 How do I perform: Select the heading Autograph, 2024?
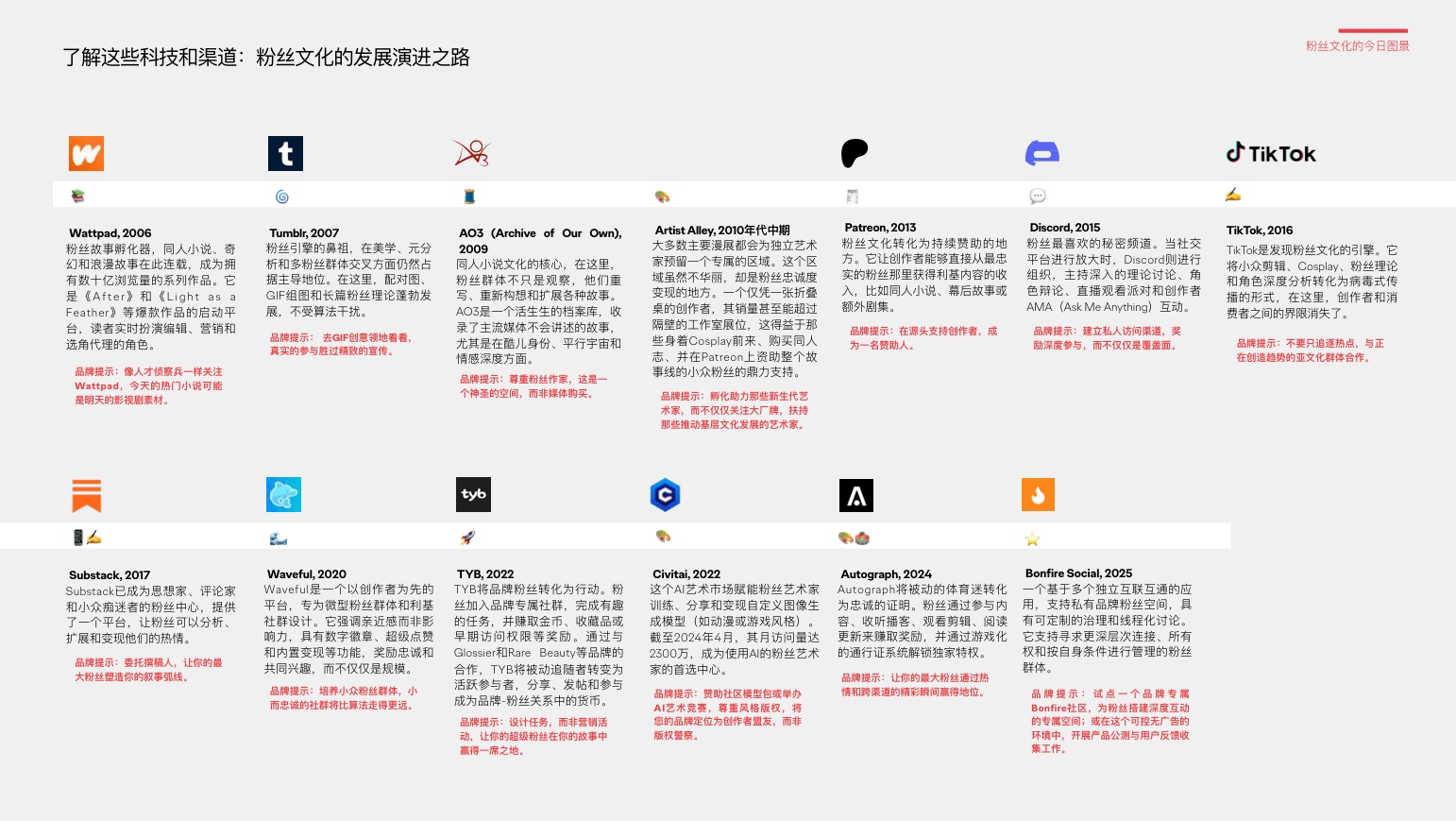tap(887, 574)
